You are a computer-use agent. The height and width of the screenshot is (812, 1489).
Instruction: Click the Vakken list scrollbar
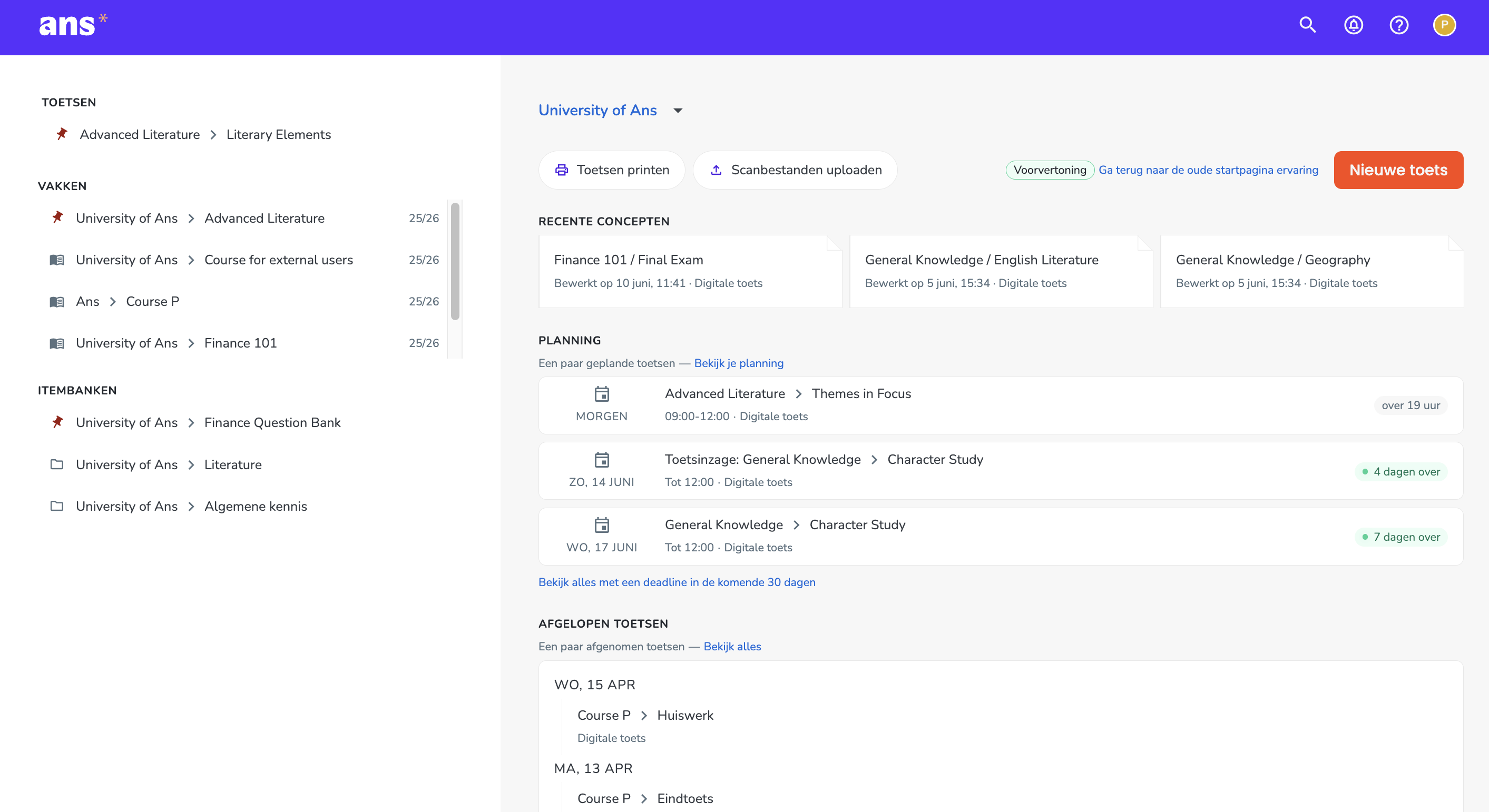(455, 261)
